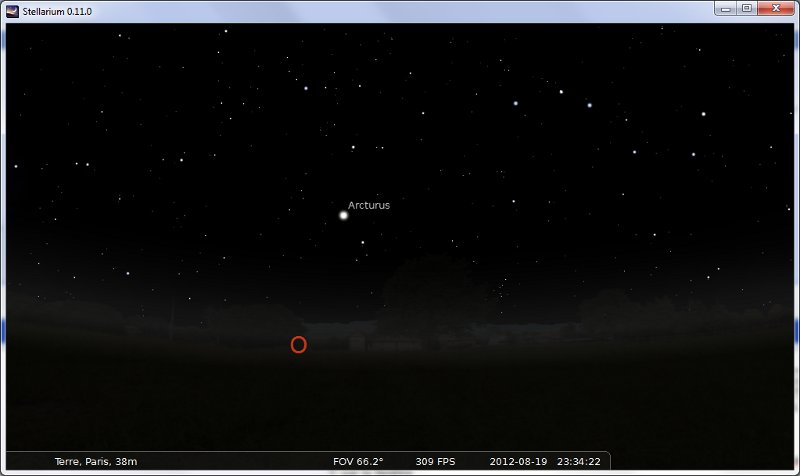Viewport: 800px width, 476px height.
Task: Click the location text Terre, Paris, 38m
Action: [x=96, y=462]
